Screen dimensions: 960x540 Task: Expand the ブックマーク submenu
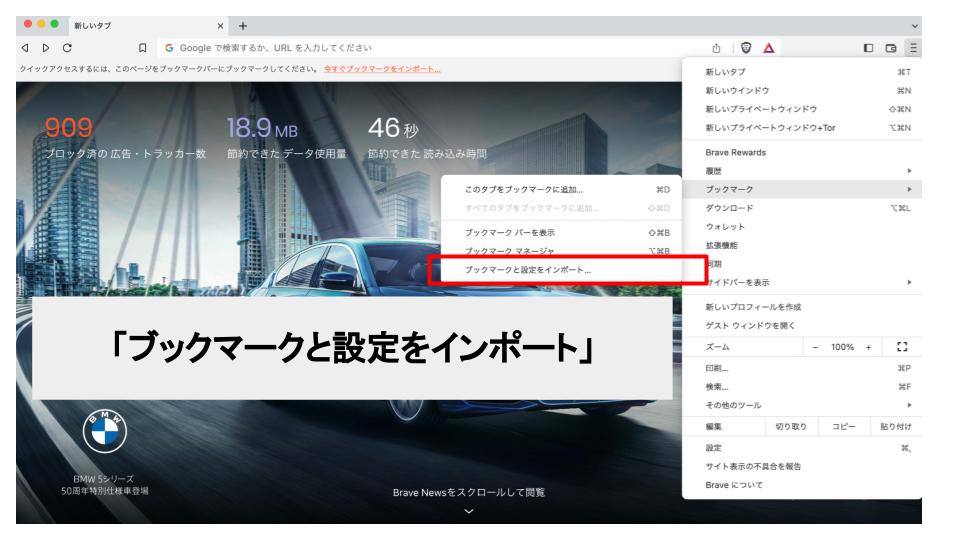802,189
